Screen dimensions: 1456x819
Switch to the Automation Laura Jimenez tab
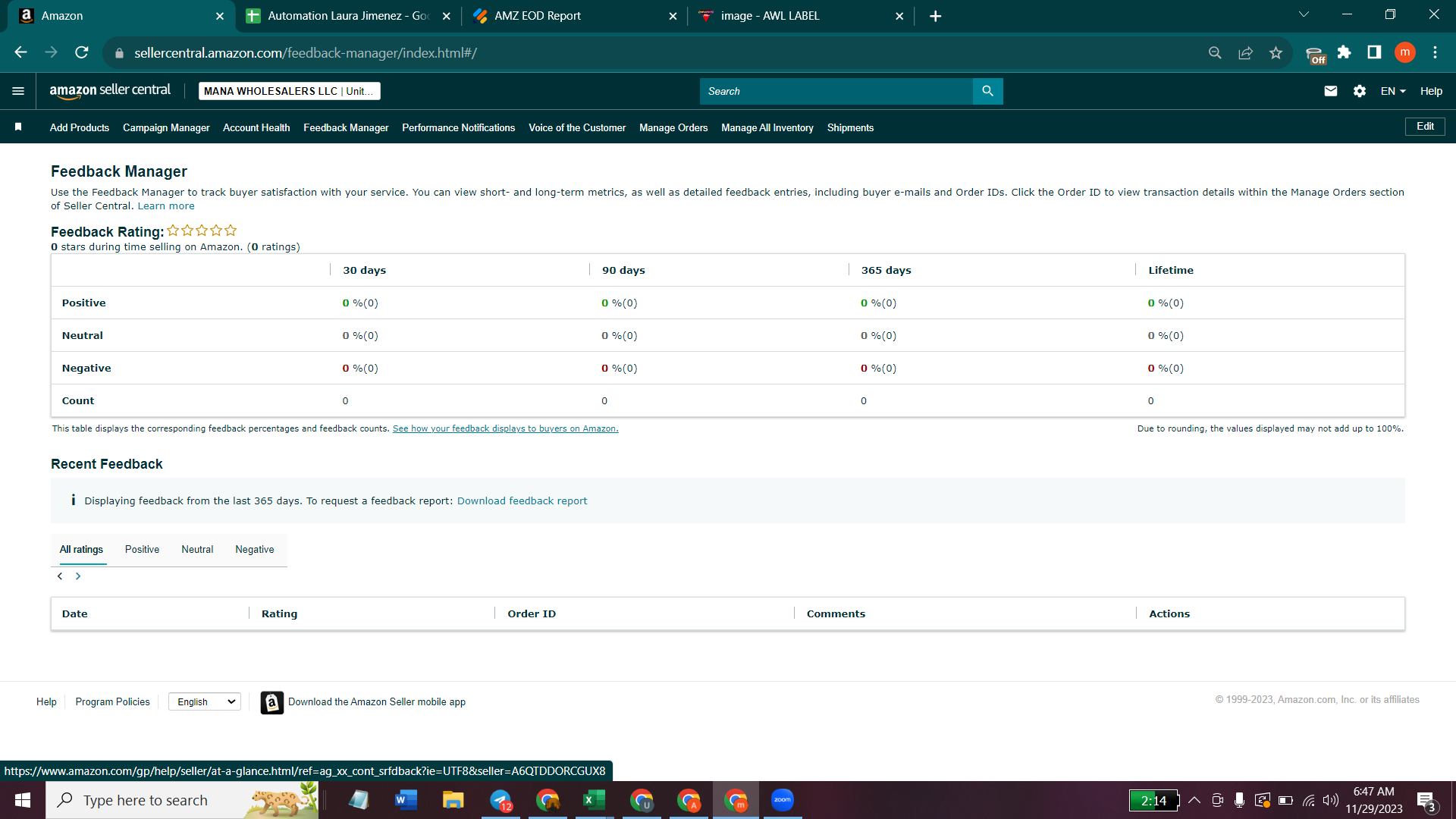pos(348,16)
